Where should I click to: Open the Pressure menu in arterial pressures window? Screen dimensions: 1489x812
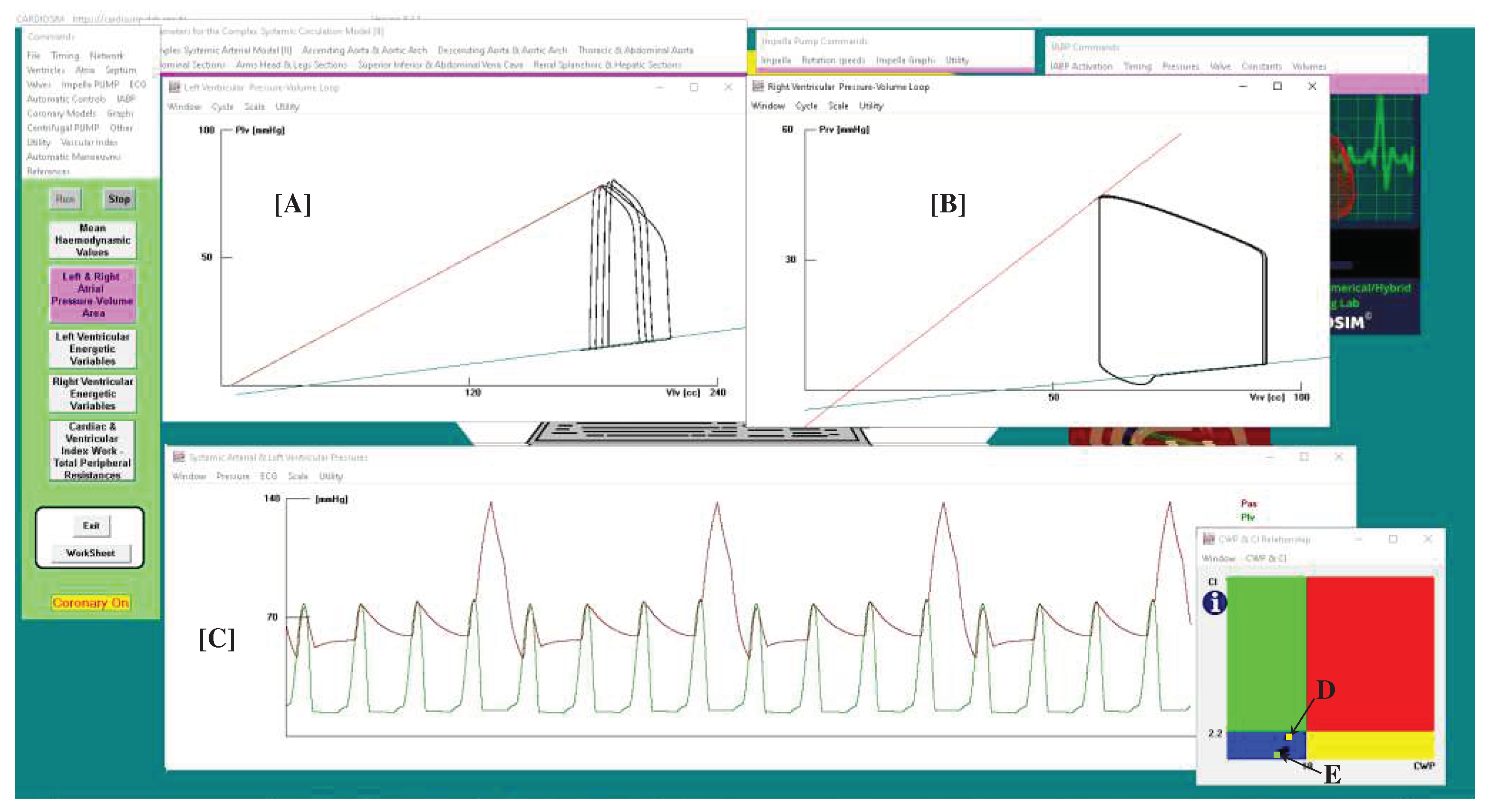point(233,476)
